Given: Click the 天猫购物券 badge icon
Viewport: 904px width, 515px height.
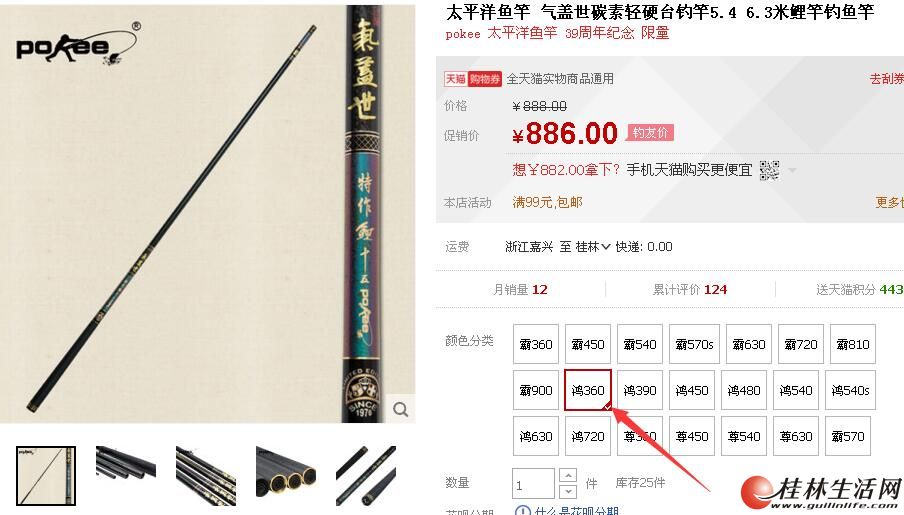Looking at the screenshot, I should (x=472, y=79).
